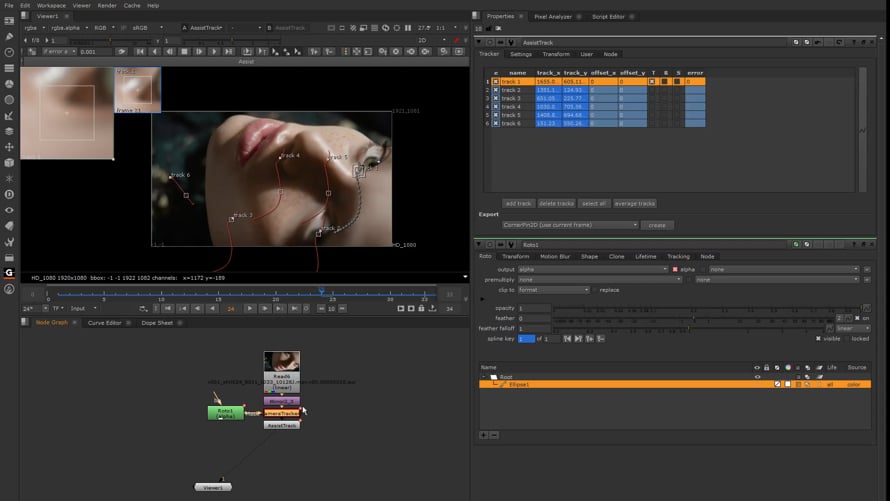
Task: Toggle the visible checkbox in Roto panel
Action: coord(818,338)
